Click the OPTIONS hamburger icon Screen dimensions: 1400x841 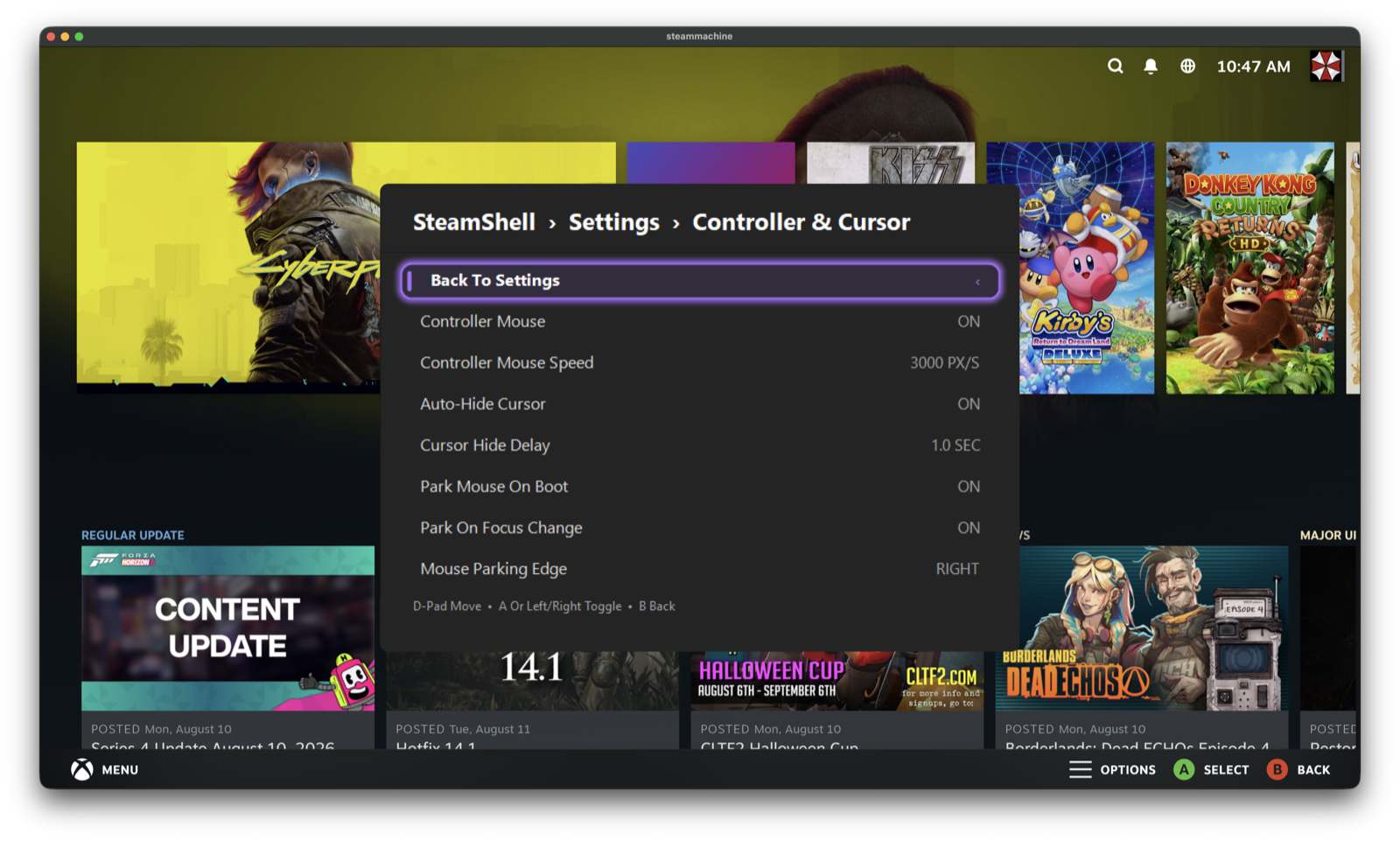(1081, 770)
